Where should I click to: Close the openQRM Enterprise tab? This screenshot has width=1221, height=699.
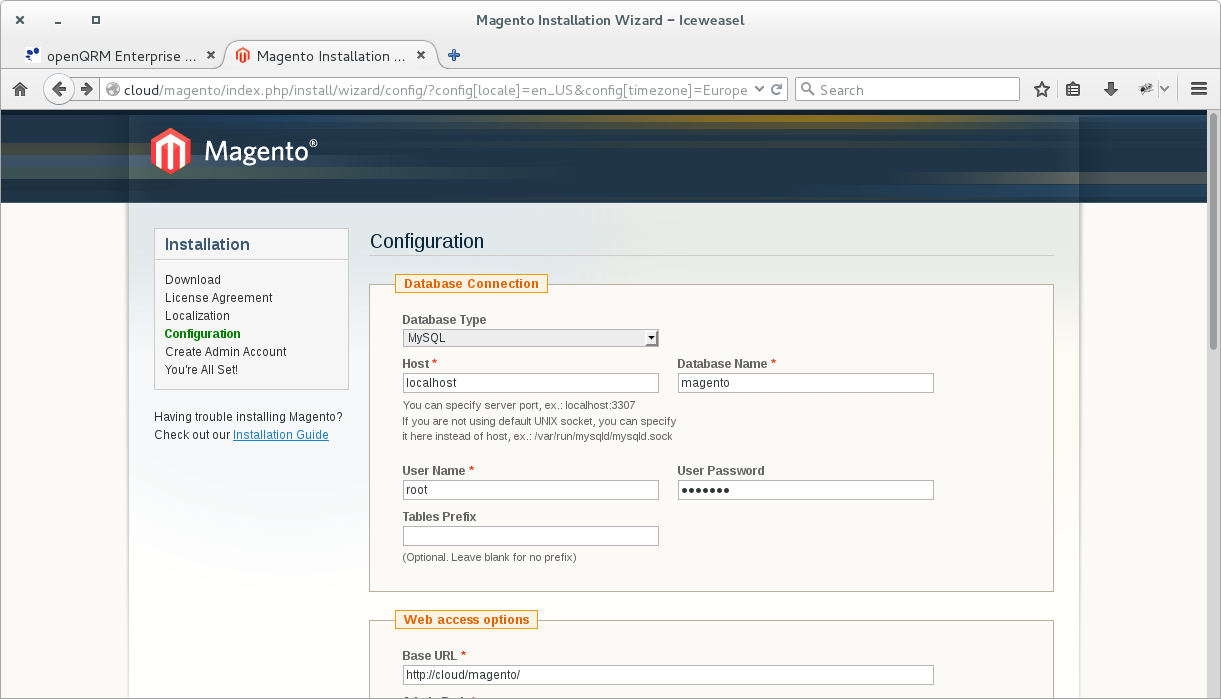click(211, 56)
